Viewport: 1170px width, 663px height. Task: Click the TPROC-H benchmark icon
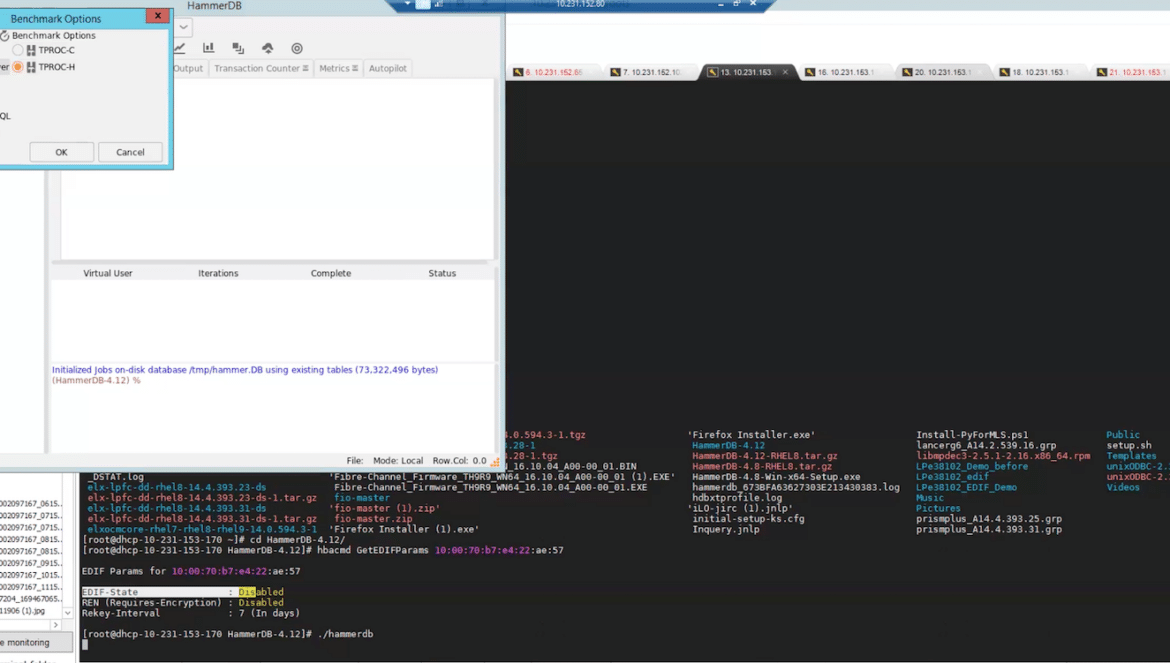coord(31,67)
